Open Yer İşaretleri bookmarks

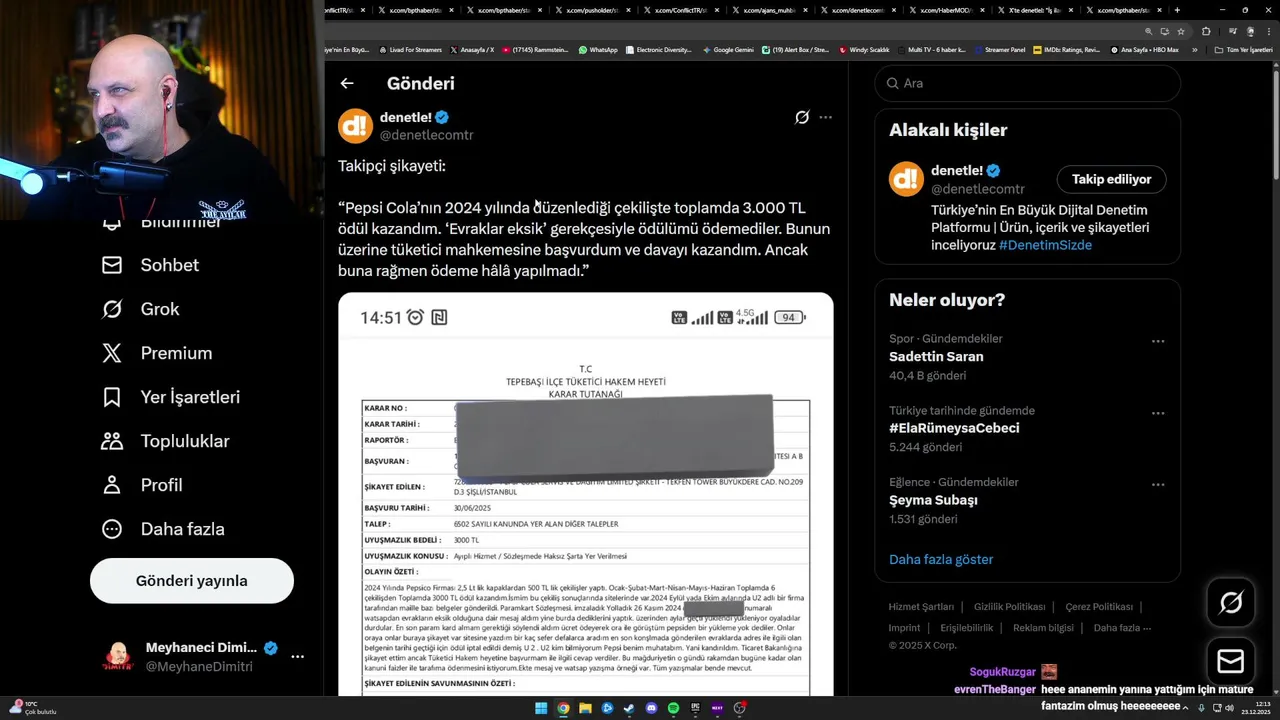click(171, 397)
